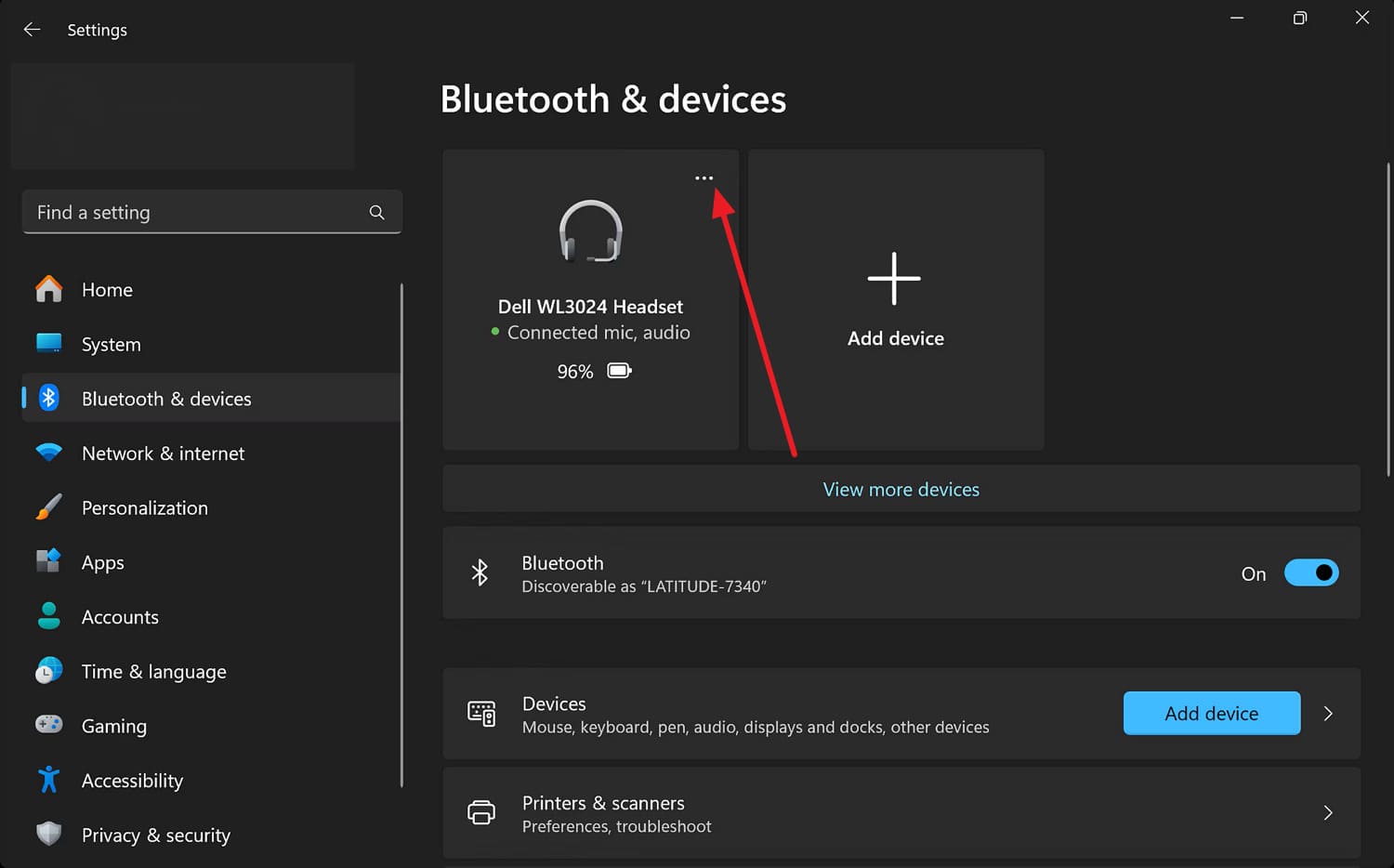The image size is (1394, 868).
Task: Click the System monitor icon
Action: pyautogui.click(x=49, y=344)
